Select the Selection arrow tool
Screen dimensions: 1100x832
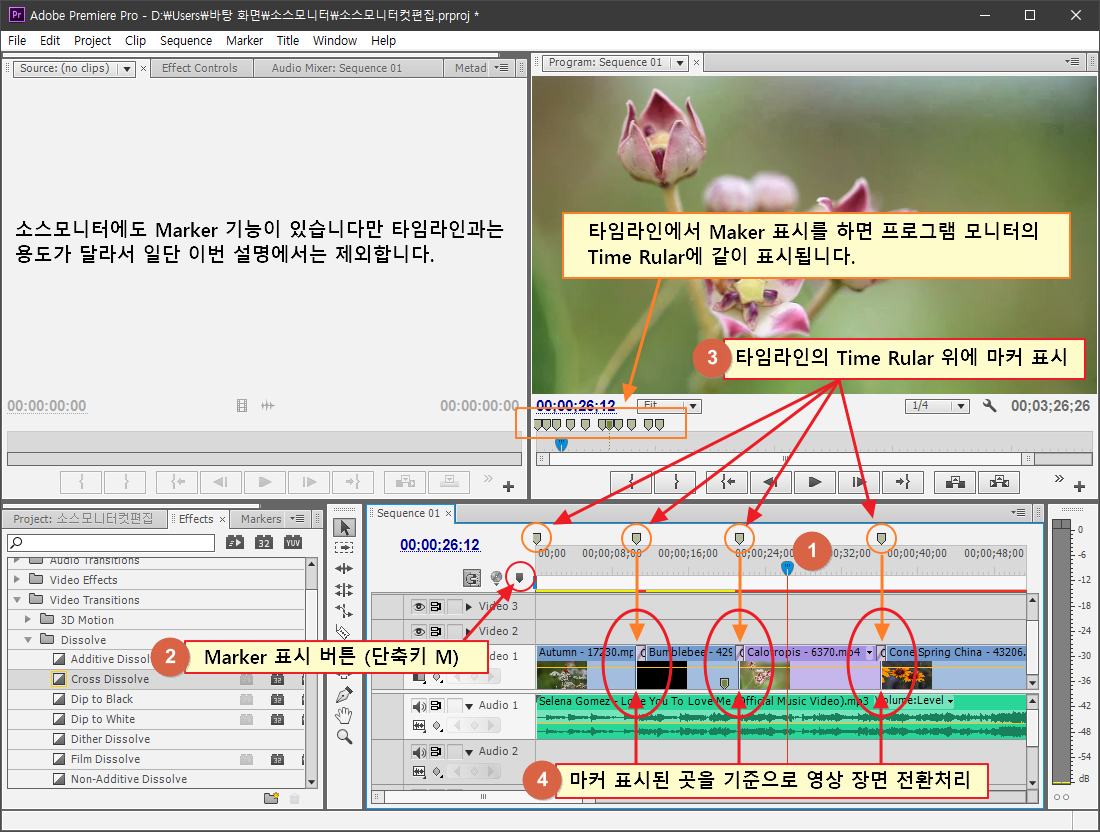(x=344, y=528)
